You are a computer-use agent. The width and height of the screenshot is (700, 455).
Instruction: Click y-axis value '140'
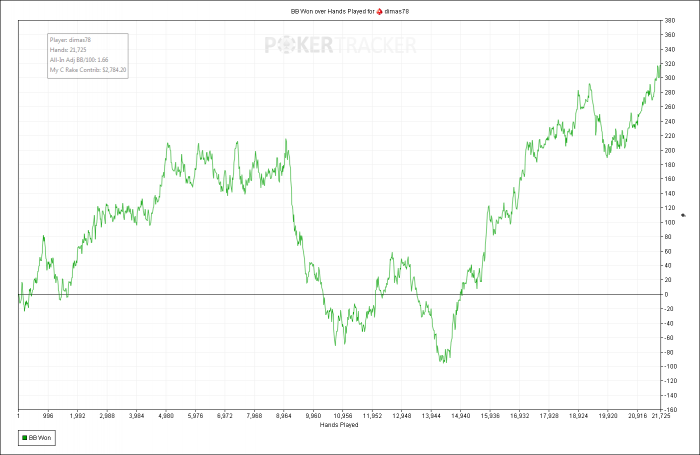pos(670,193)
